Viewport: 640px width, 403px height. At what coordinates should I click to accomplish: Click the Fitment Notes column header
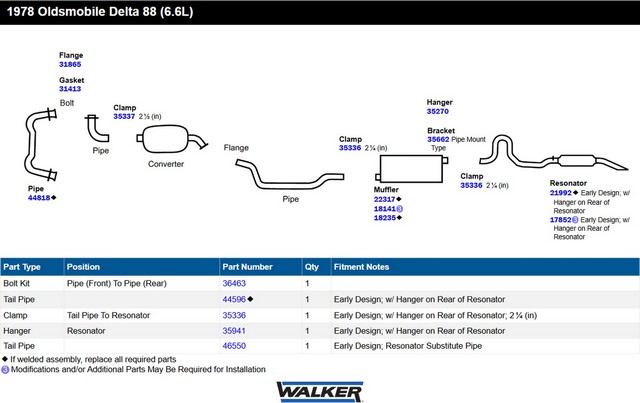485,267
